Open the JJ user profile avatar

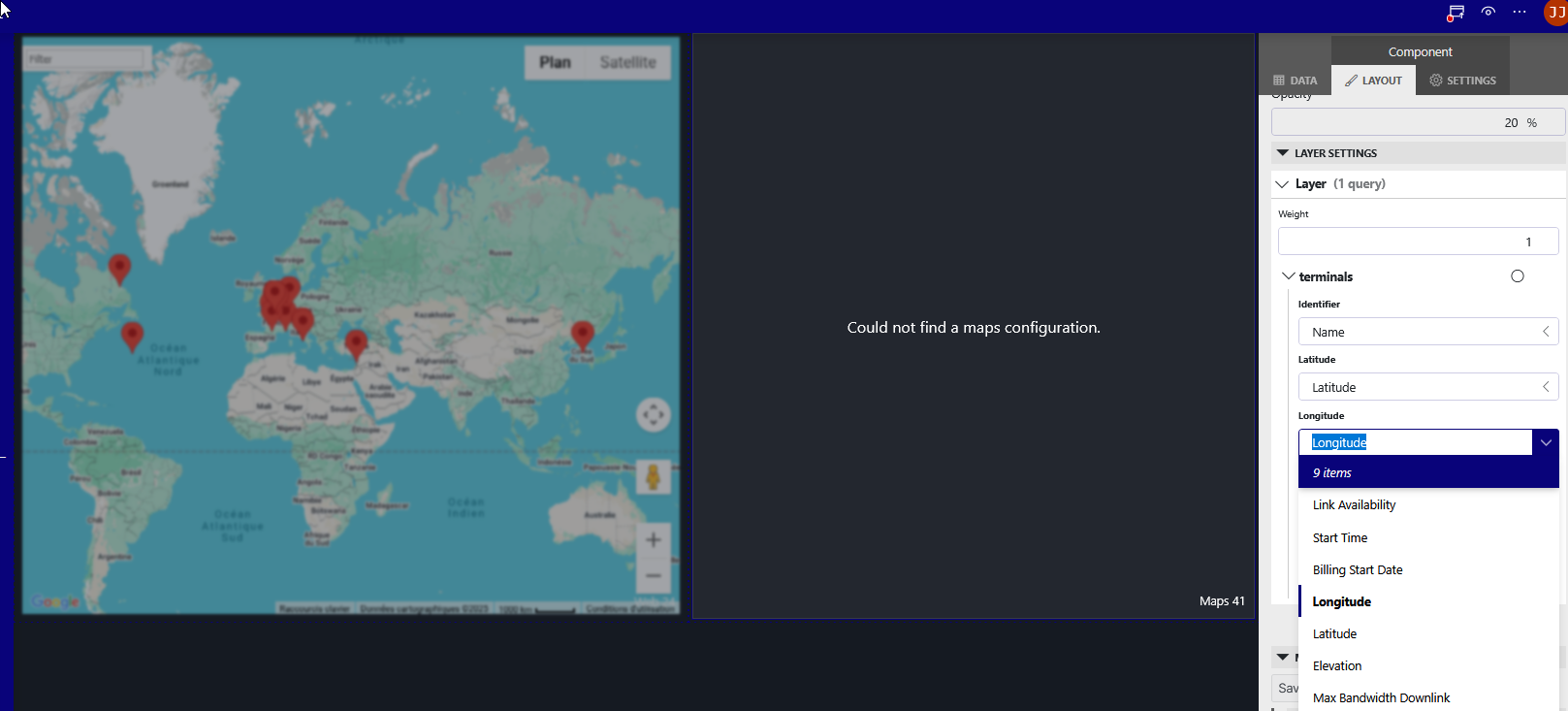pyautogui.click(x=1555, y=13)
